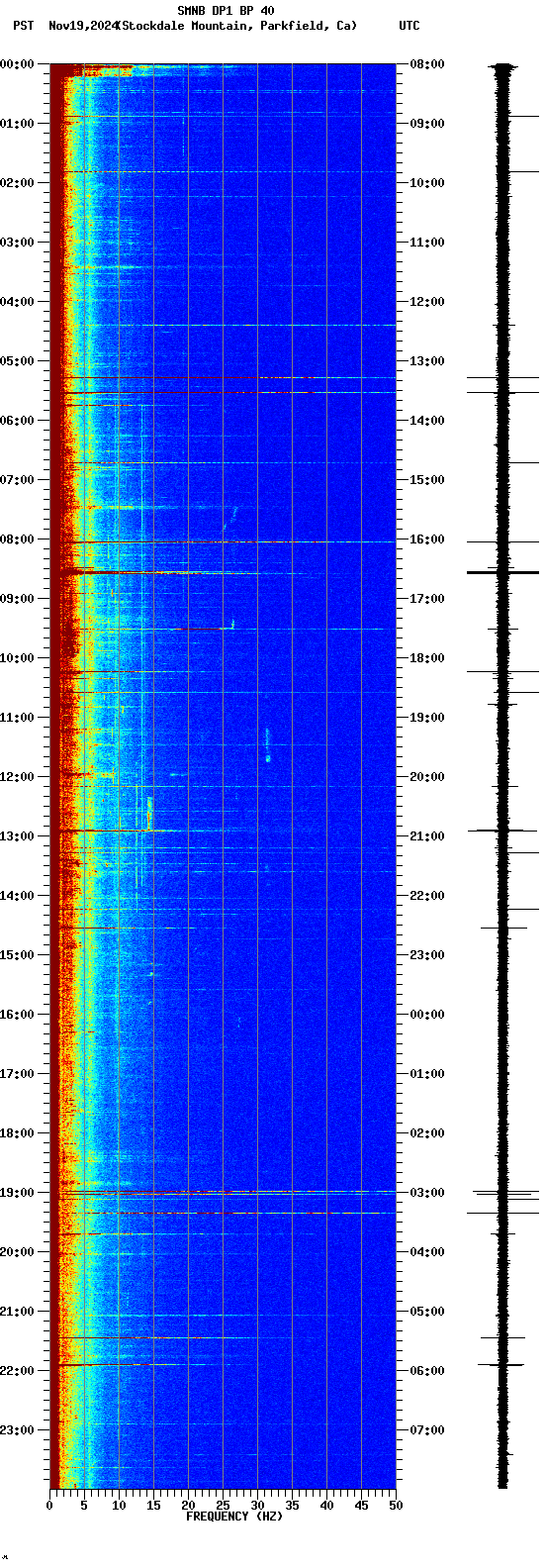Select the '17:00' label on the PST axis

tap(16, 1074)
